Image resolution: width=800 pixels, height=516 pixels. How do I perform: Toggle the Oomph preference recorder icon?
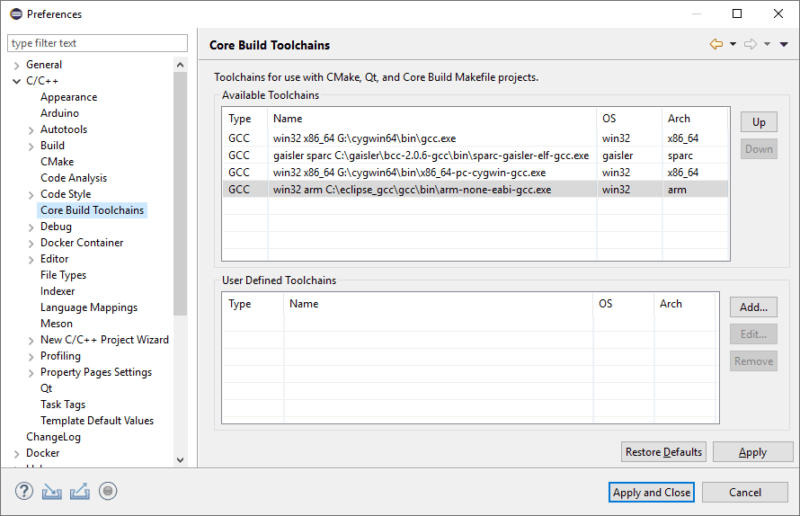click(x=108, y=492)
